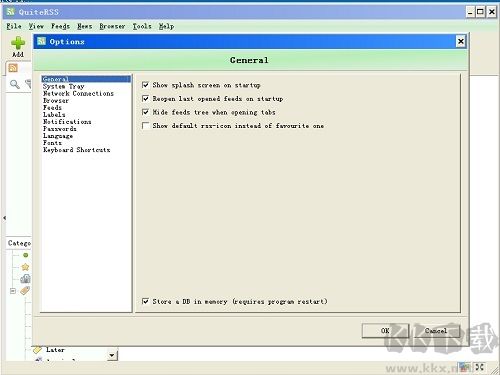Screen dimensions: 500x375
Task: Select the labels tag category icon
Action: (x=25, y=291)
